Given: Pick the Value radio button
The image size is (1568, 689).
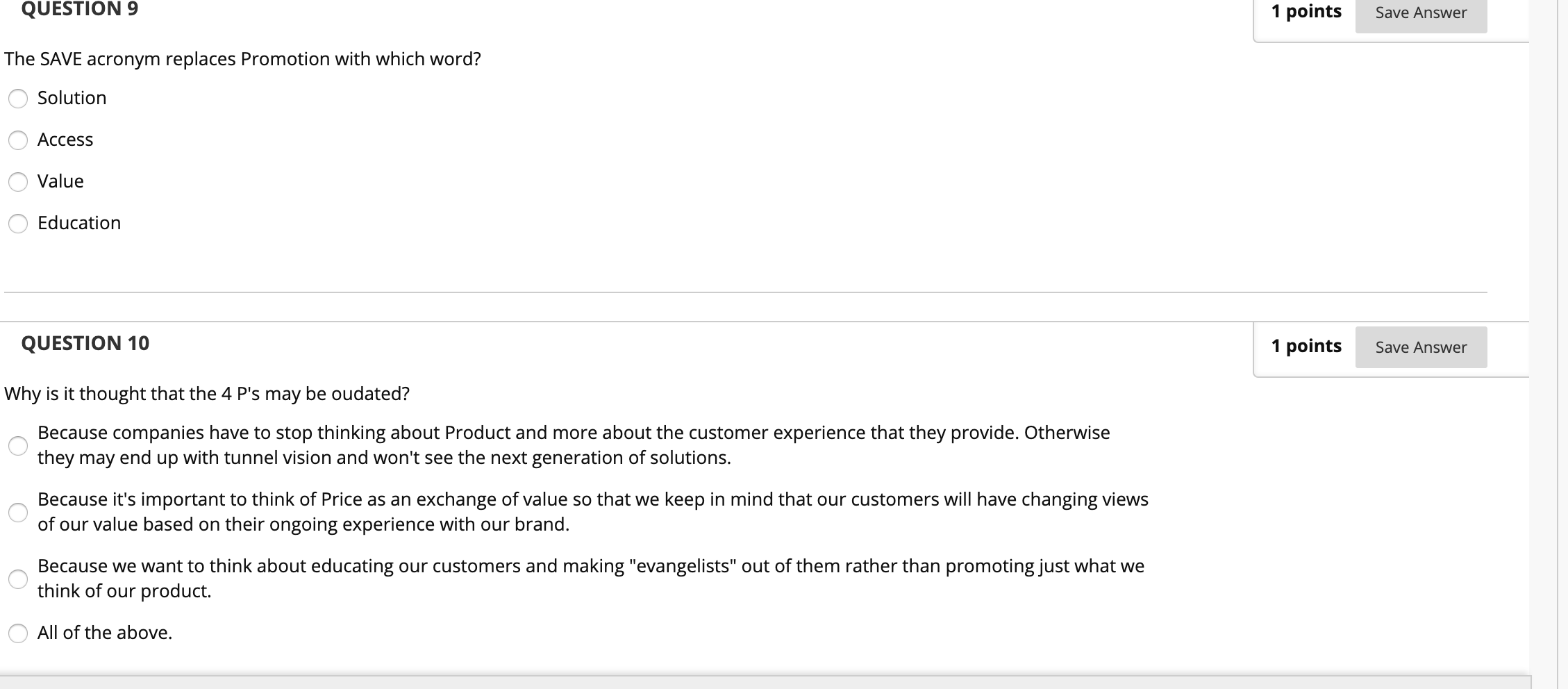Looking at the screenshot, I should [18, 182].
